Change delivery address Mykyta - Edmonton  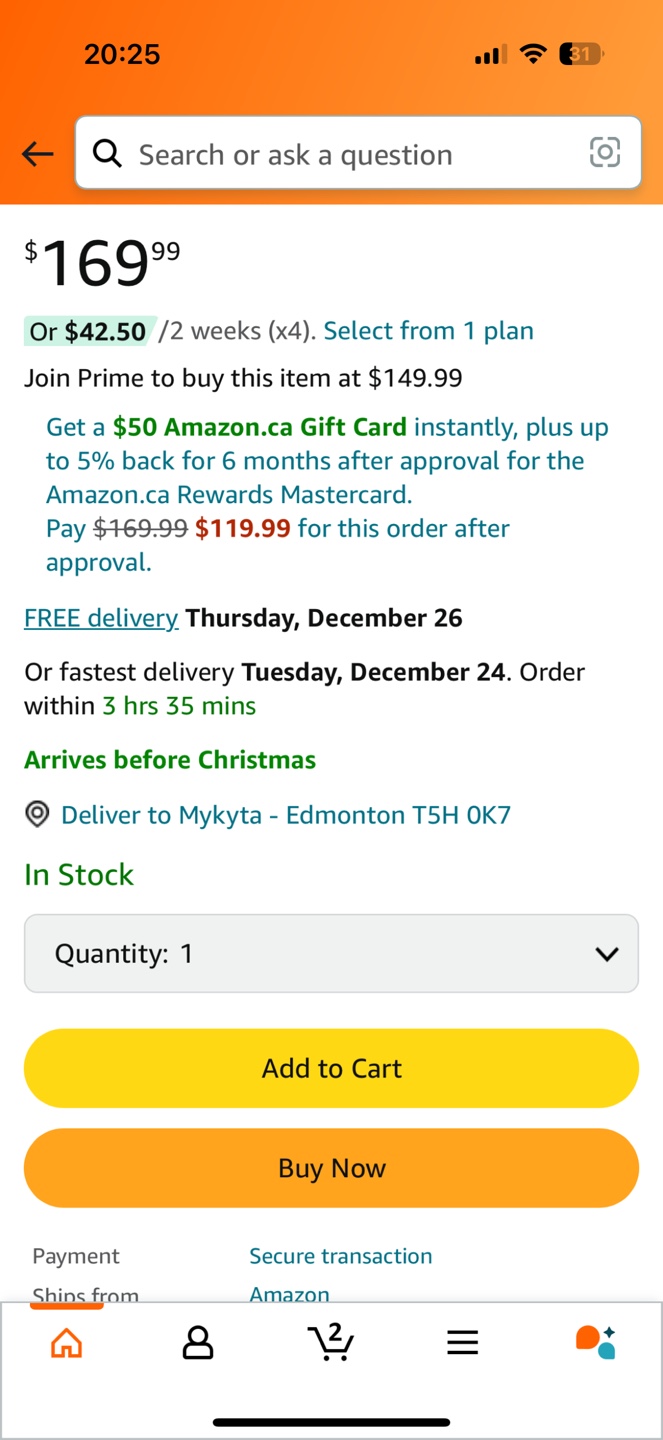[x=285, y=815]
